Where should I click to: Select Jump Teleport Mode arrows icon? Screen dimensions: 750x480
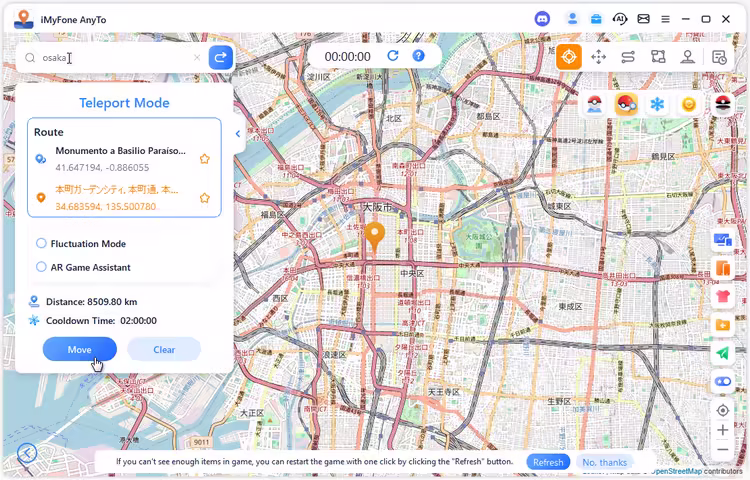598,57
